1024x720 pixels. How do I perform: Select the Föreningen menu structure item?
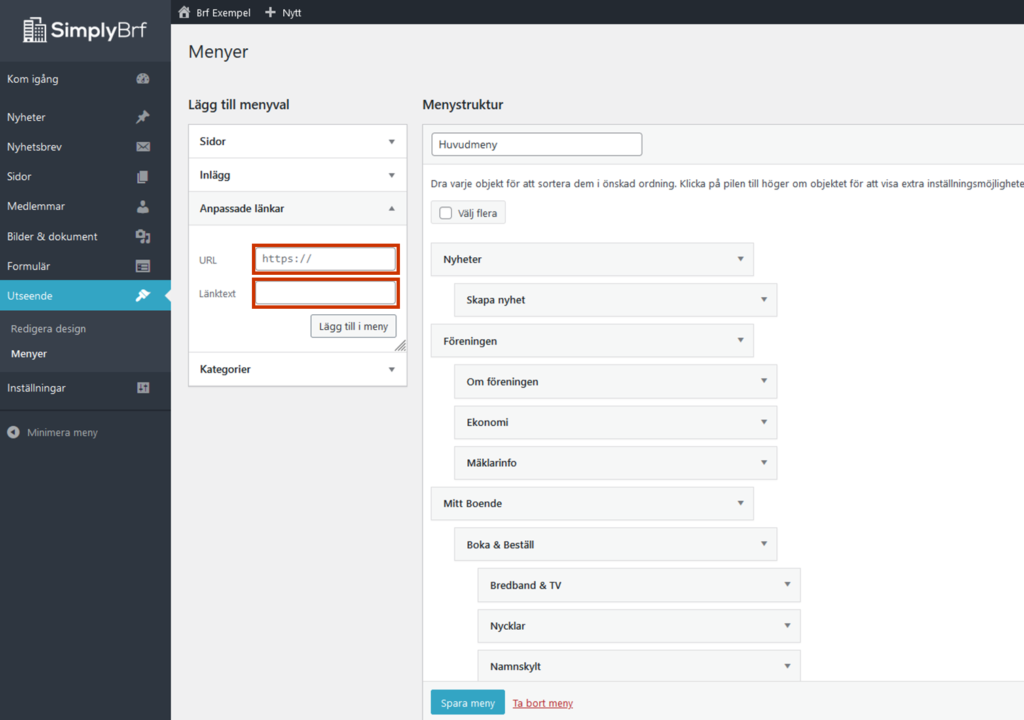tap(592, 340)
